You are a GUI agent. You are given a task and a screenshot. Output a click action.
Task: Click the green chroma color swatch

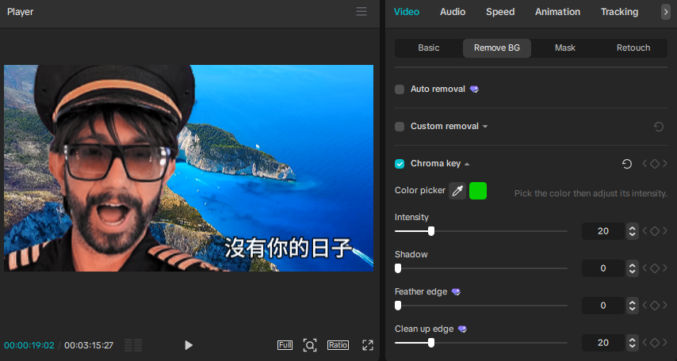(x=478, y=191)
